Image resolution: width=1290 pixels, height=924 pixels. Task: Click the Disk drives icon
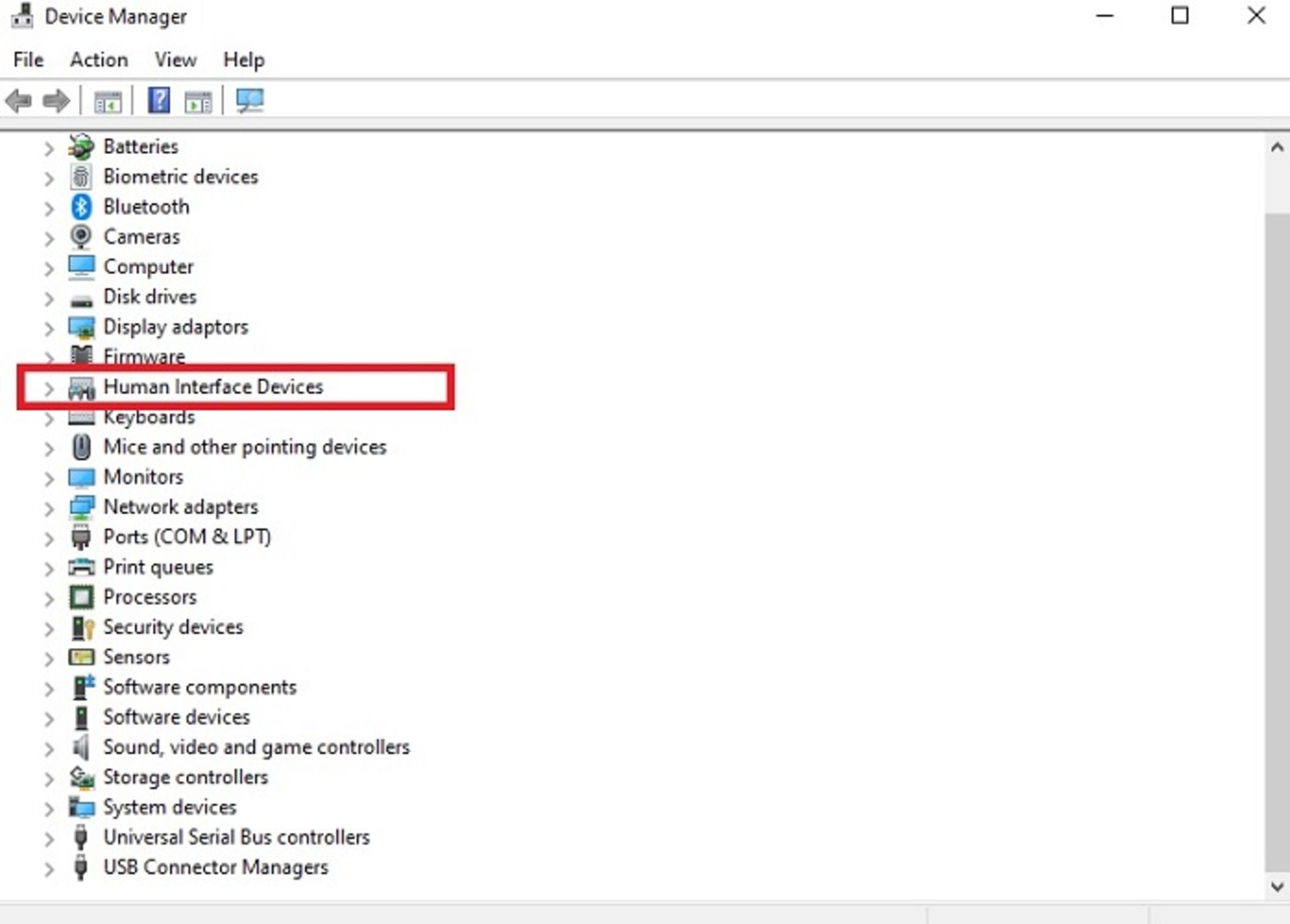tap(81, 300)
